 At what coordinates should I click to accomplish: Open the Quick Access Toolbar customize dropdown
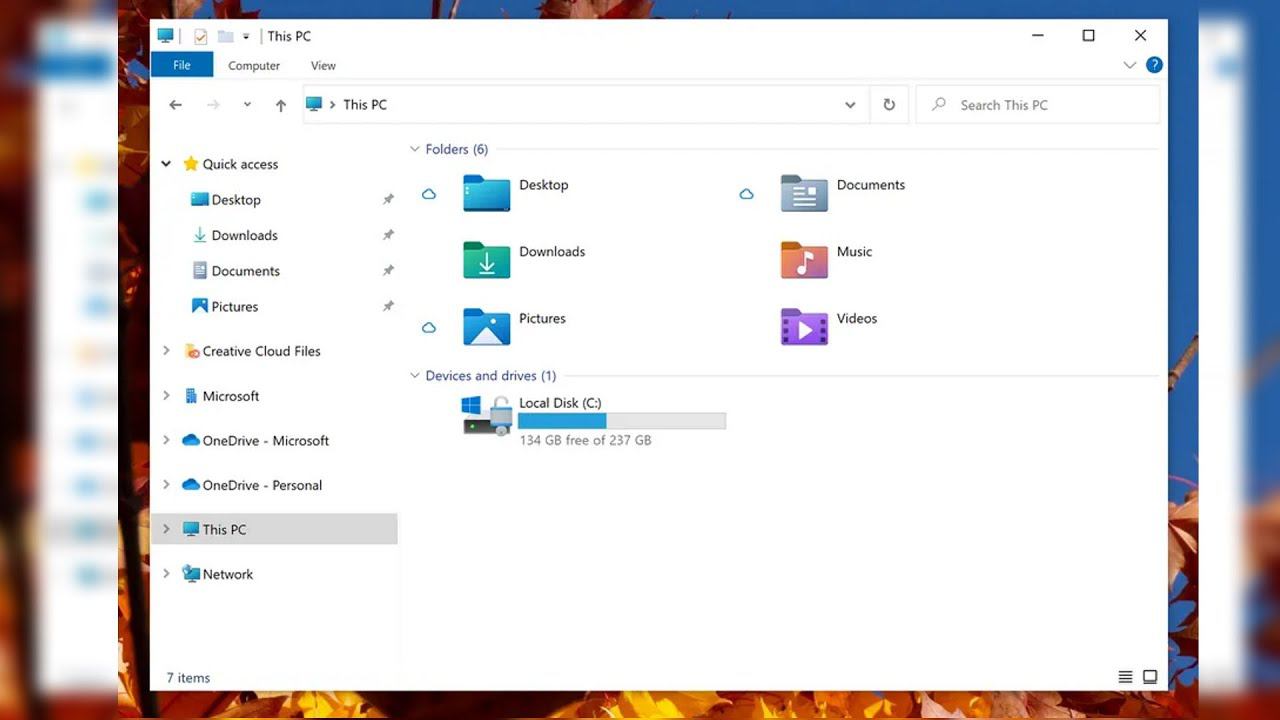tap(246, 37)
